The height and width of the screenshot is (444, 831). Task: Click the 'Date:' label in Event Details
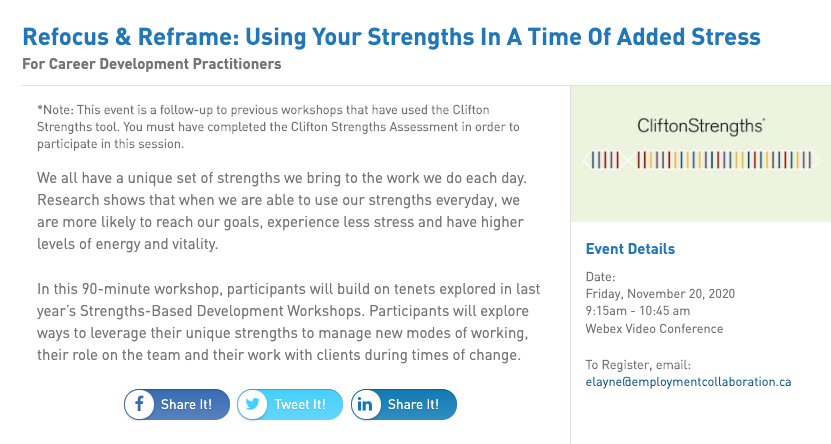point(600,277)
